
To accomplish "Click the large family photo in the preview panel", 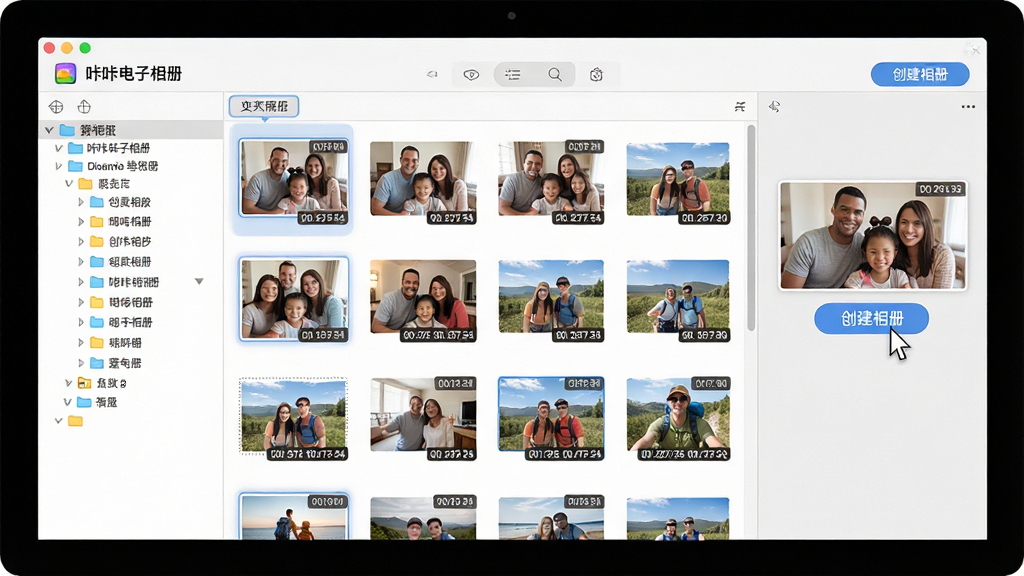I will (872, 235).
